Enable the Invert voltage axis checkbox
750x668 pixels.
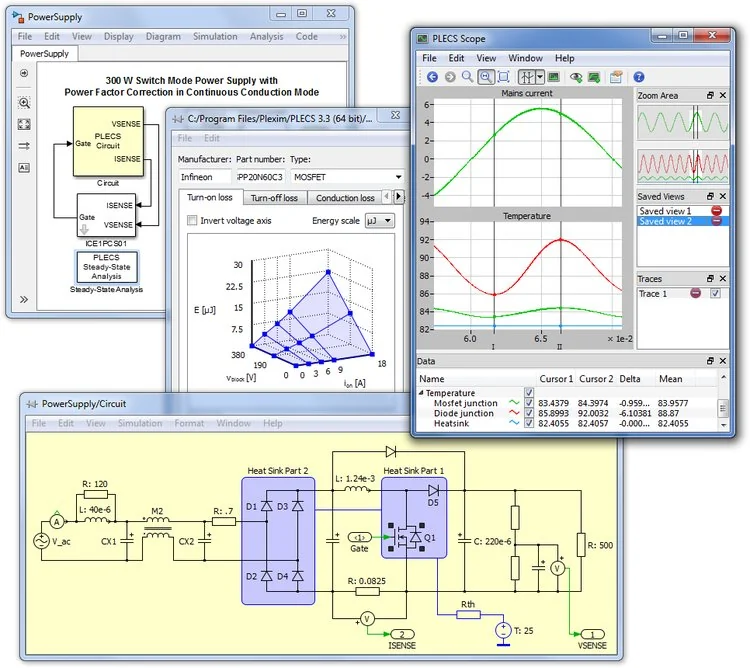(x=192, y=220)
